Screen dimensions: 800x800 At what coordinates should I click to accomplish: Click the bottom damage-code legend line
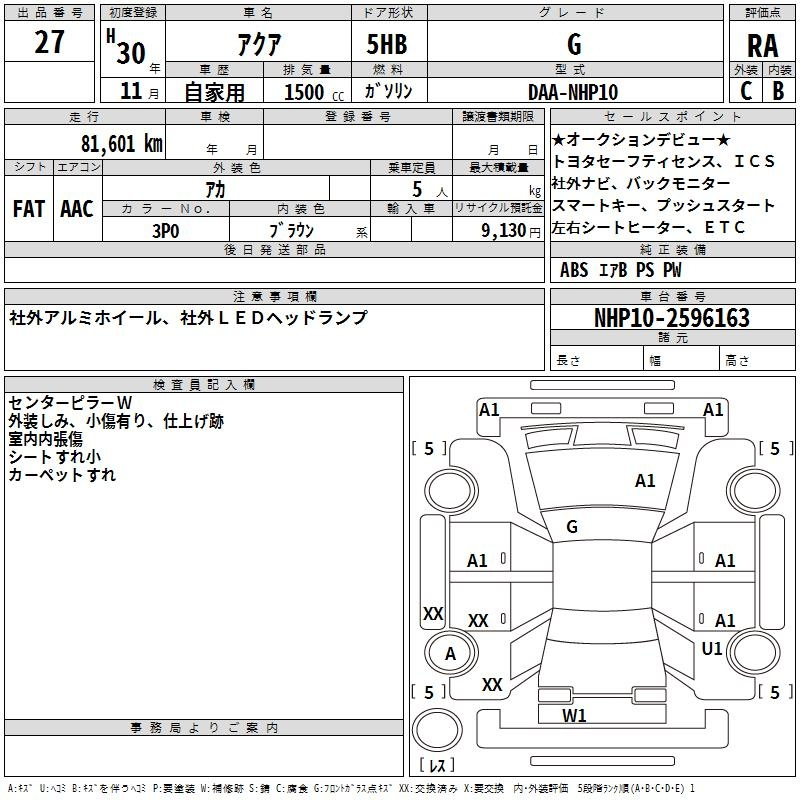[351, 788]
